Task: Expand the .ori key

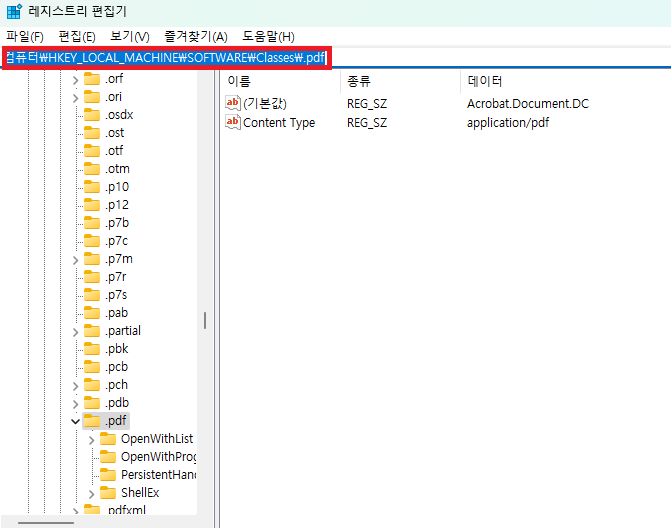Action: pyautogui.click(x=75, y=98)
